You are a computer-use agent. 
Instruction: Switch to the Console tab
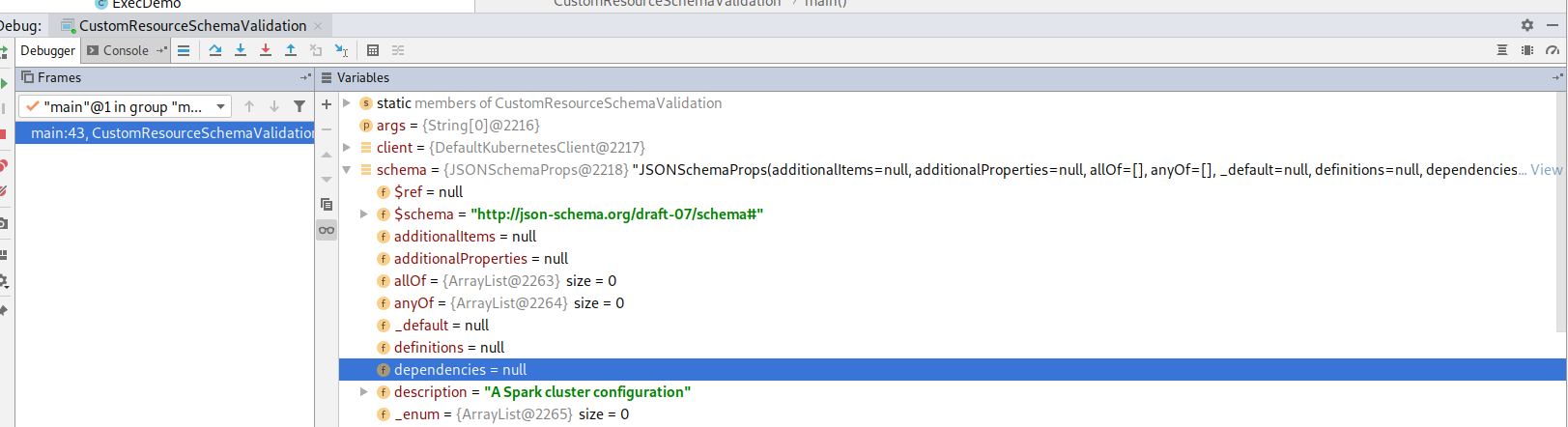(x=119, y=50)
